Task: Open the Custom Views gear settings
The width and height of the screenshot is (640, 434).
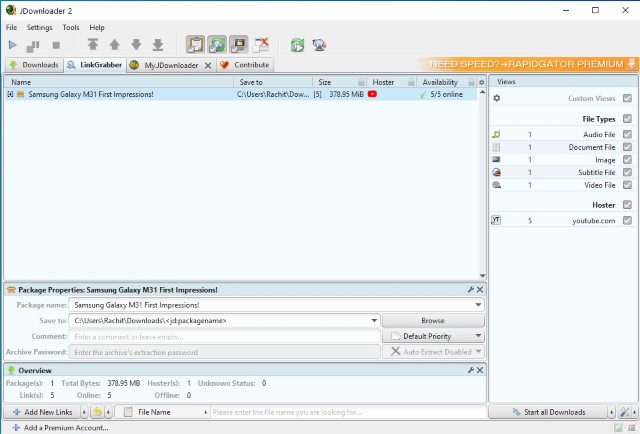Action: coord(497,98)
